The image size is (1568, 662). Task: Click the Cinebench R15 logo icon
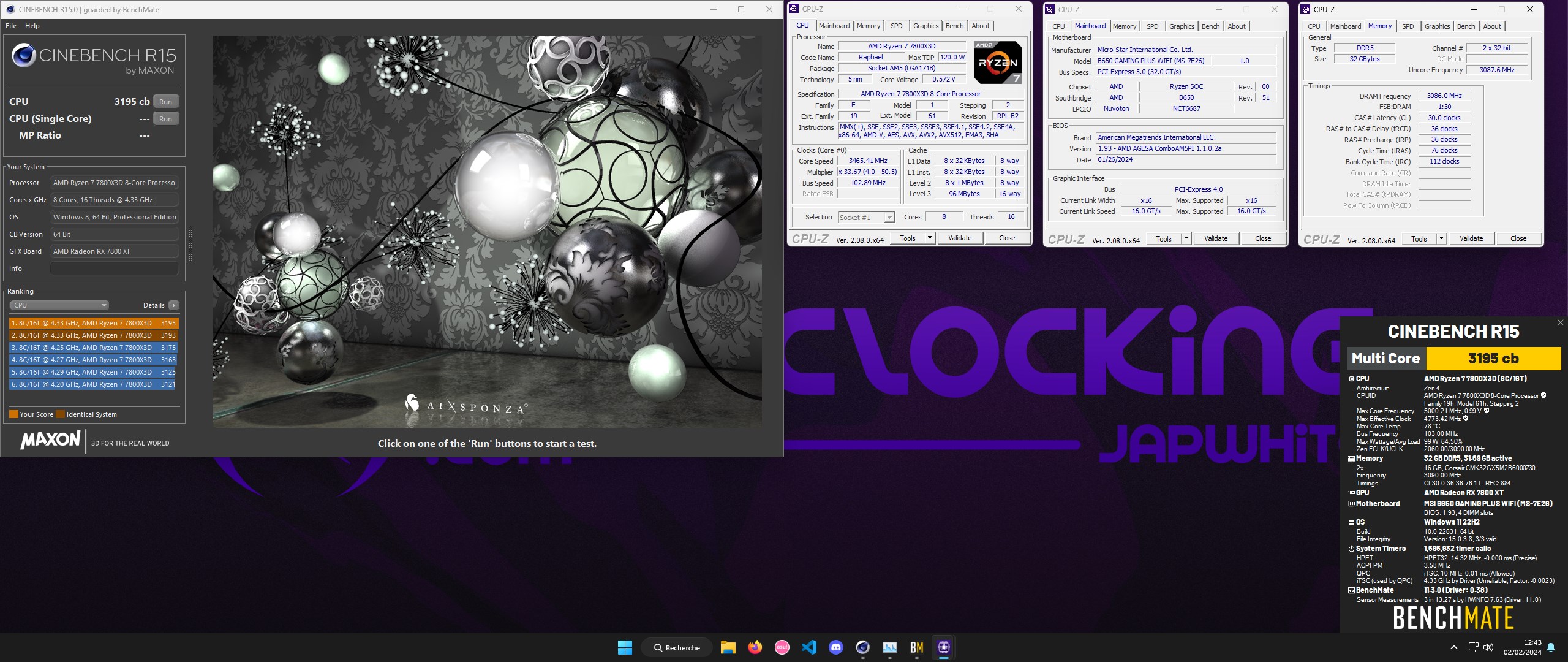click(24, 56)
